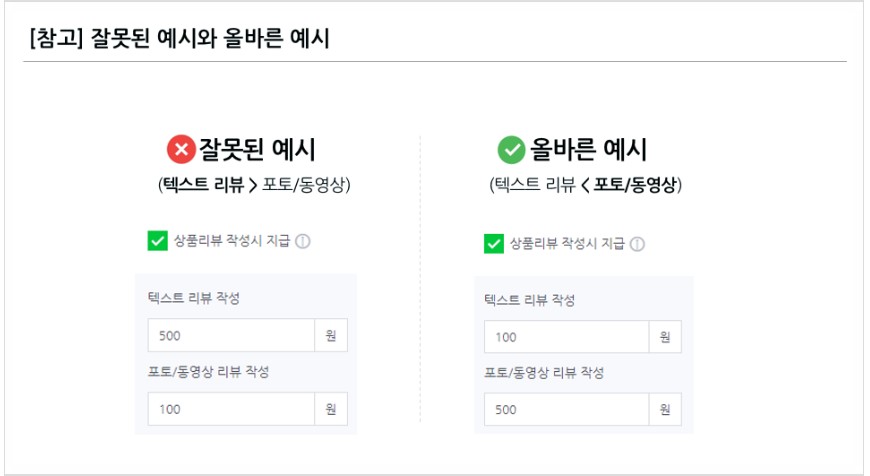Click the (텍스트 리뷰 < 포토/동영상) caption
Screen dimensions: 870x476
(x=586, y=186)
